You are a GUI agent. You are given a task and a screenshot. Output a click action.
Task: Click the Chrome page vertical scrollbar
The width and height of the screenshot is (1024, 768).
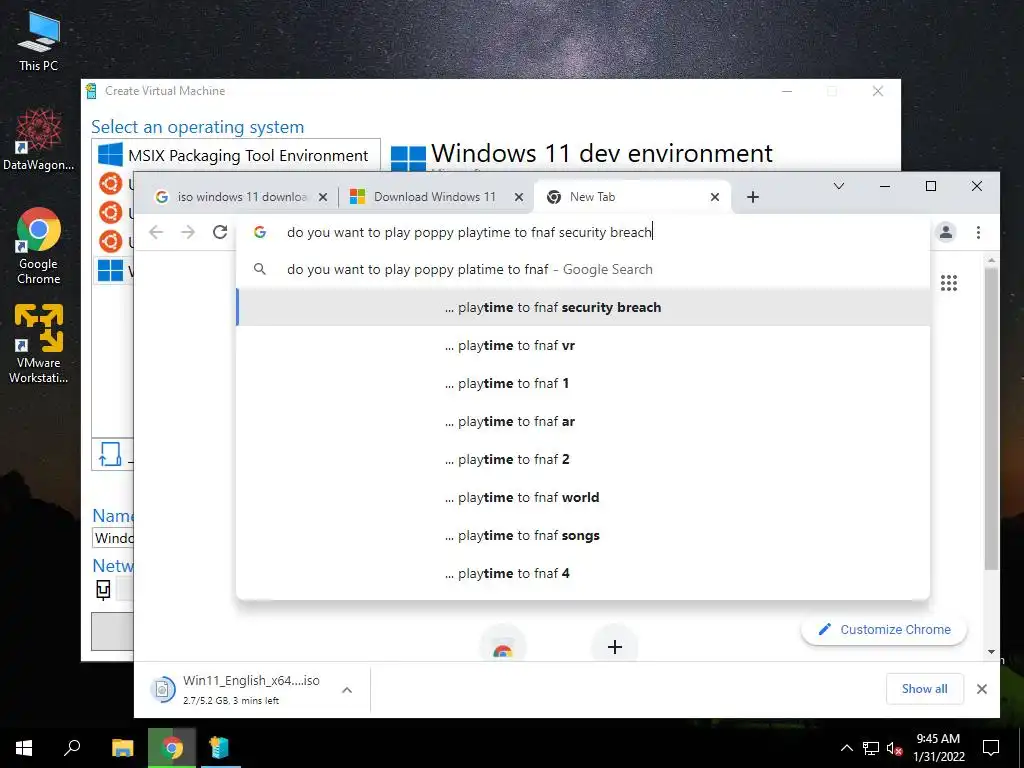coord(991,418)
